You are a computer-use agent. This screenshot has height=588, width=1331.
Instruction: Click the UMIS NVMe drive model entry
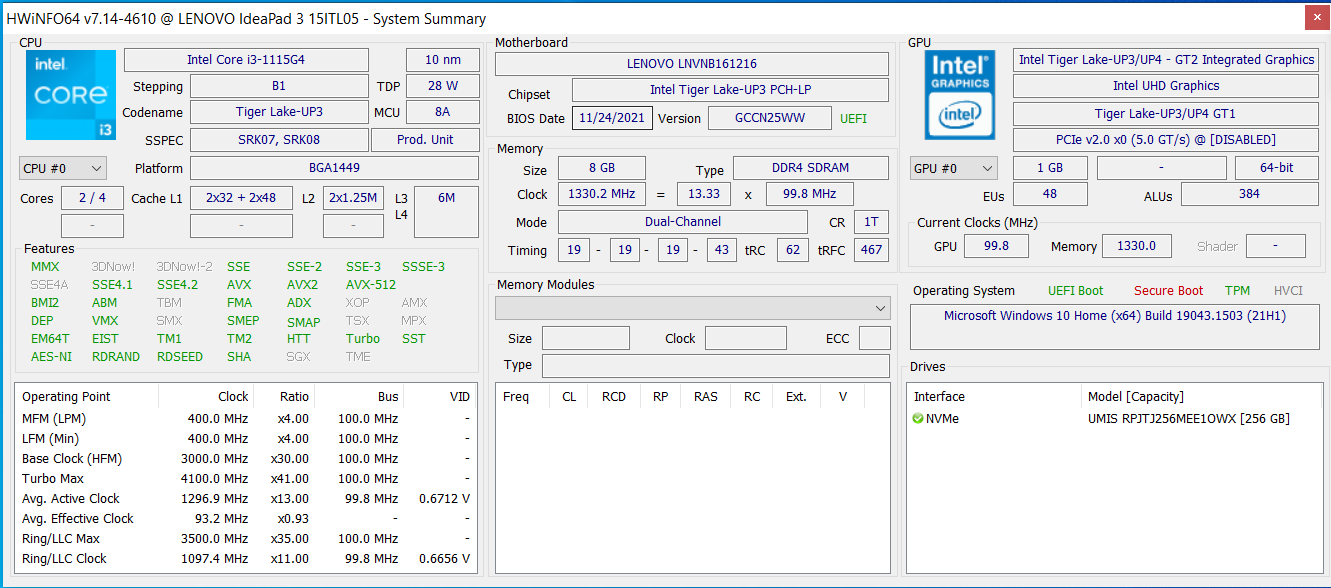(1188, 419)
